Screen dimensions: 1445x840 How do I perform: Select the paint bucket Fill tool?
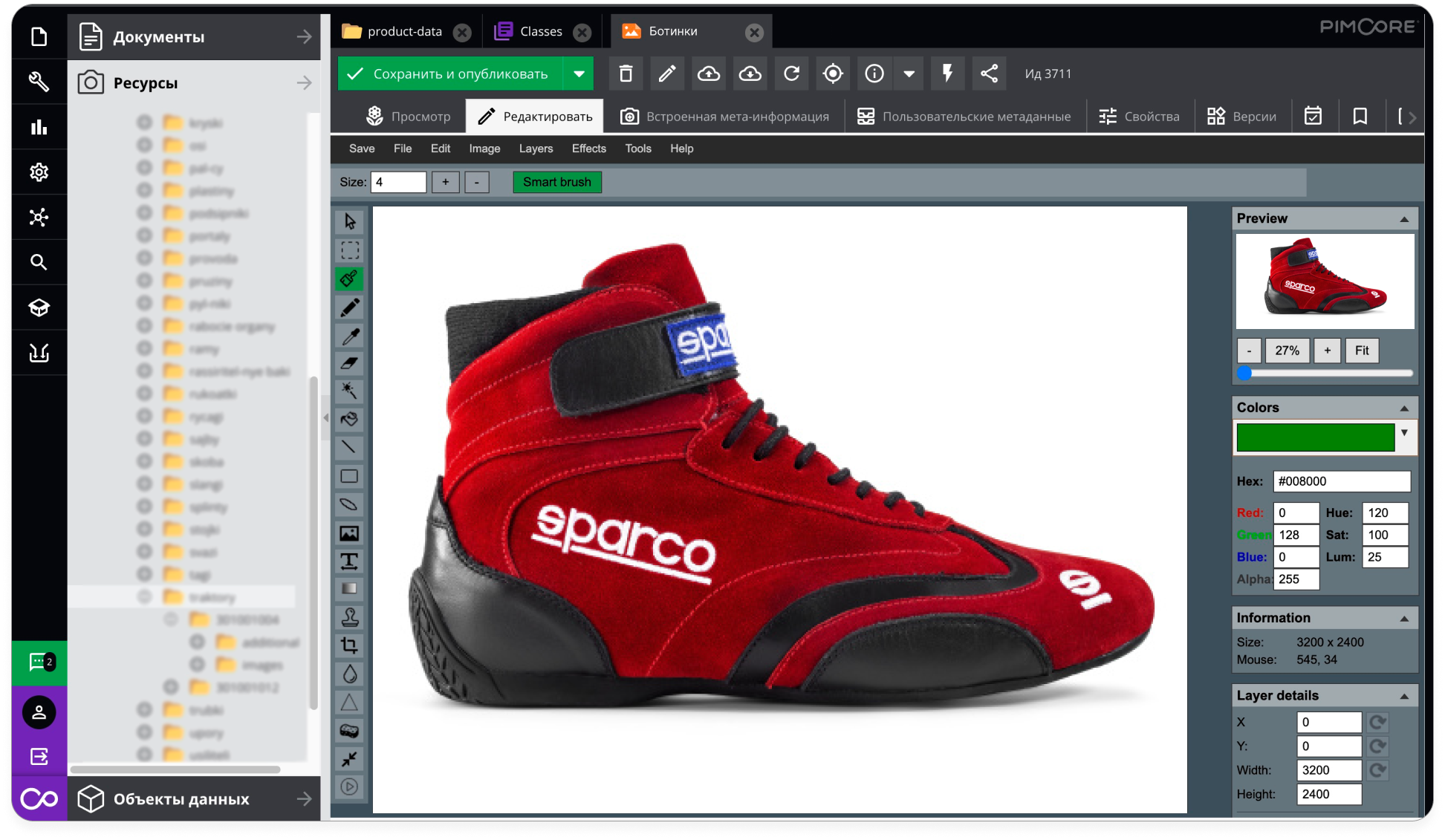tap(350, 419)
